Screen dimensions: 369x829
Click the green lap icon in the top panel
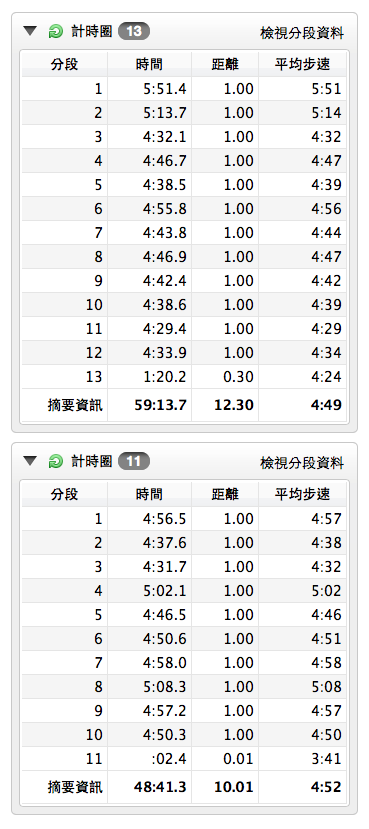pyautogui.click(x=55, y=32)
